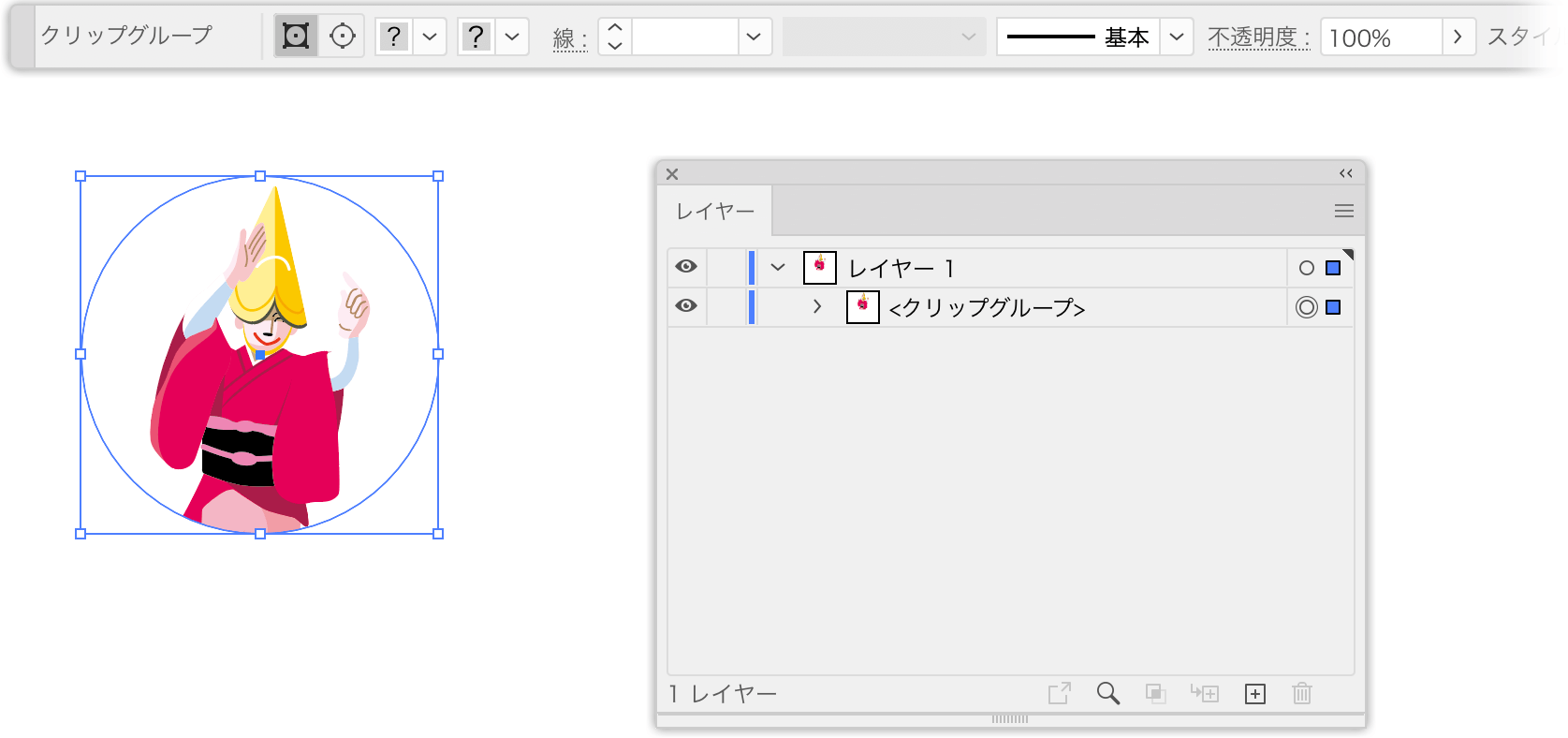The width and height of the screenshot is (1568, 738).
Task: Click the Edit Clipping Path icon
Action: 296,37
